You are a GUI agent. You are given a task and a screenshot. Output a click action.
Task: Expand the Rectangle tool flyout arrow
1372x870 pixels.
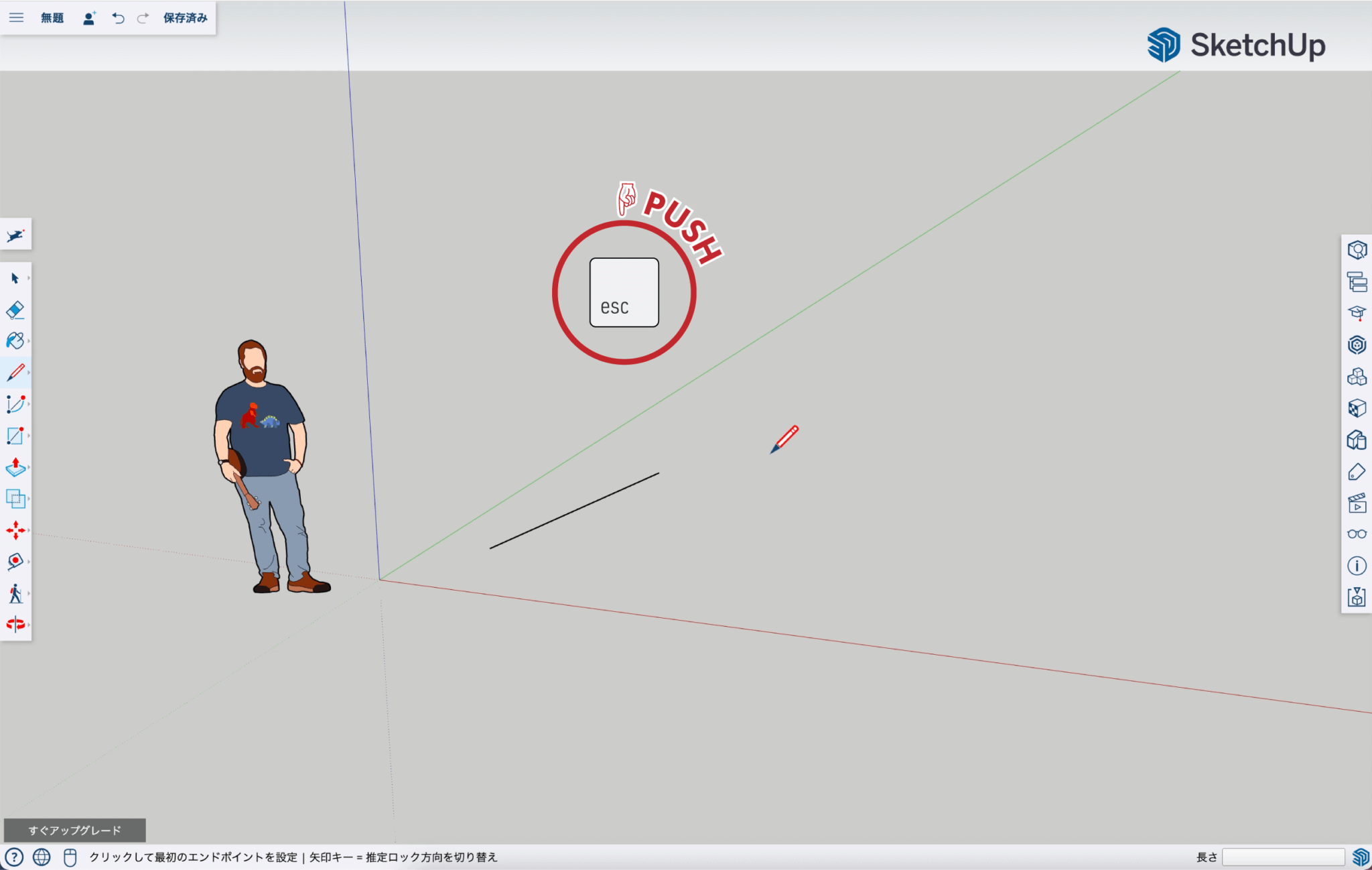(29, 436)
